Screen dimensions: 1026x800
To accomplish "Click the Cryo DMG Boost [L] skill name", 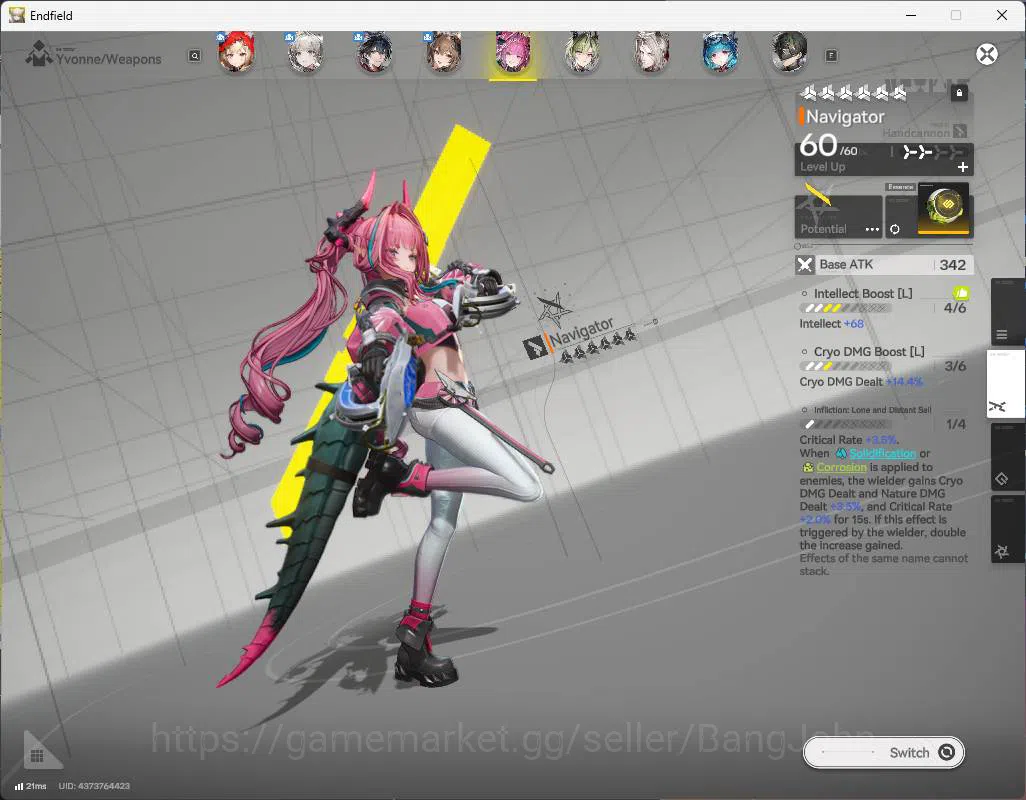I will pos(869,351).
